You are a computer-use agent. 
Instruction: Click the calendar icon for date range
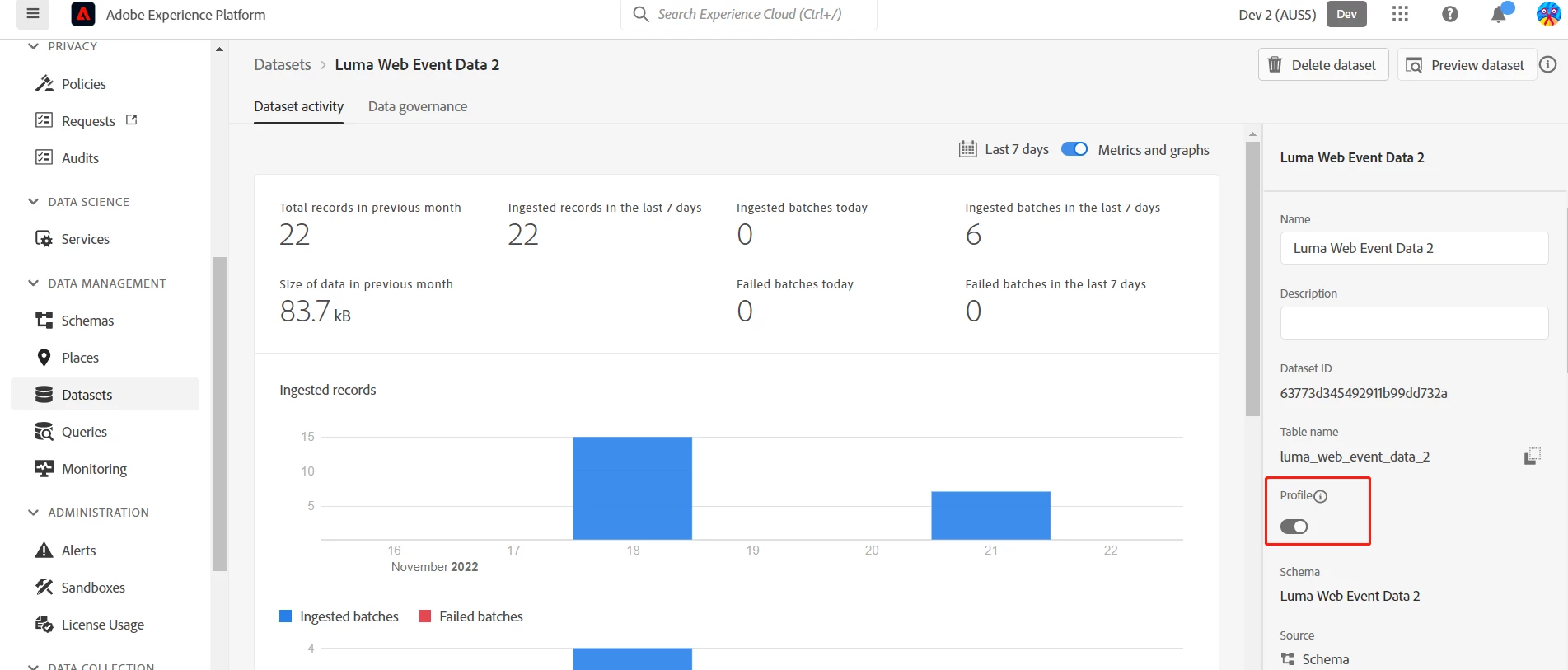968,149
